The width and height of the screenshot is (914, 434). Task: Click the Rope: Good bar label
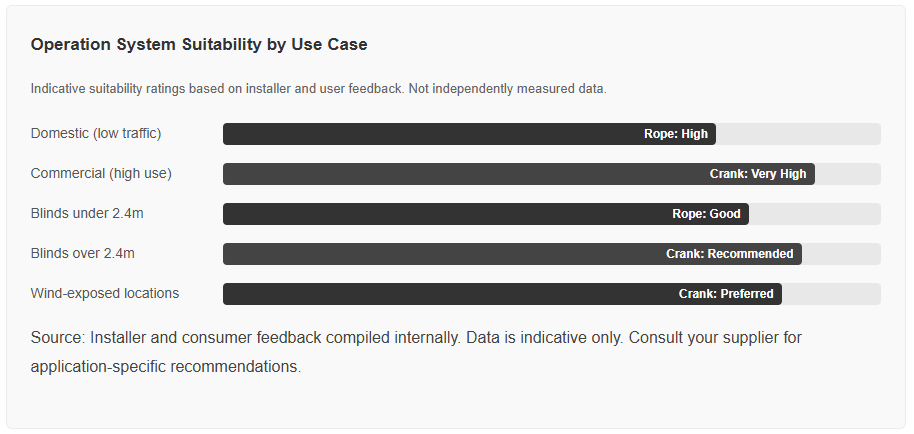click(706, 214)
